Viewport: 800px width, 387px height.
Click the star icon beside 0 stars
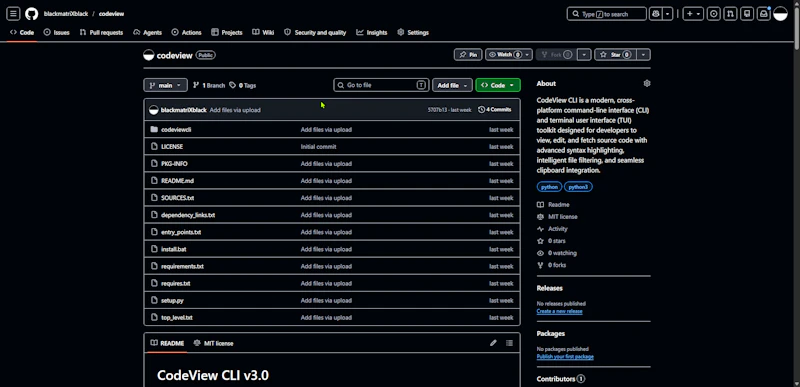[x=540, y=241]
